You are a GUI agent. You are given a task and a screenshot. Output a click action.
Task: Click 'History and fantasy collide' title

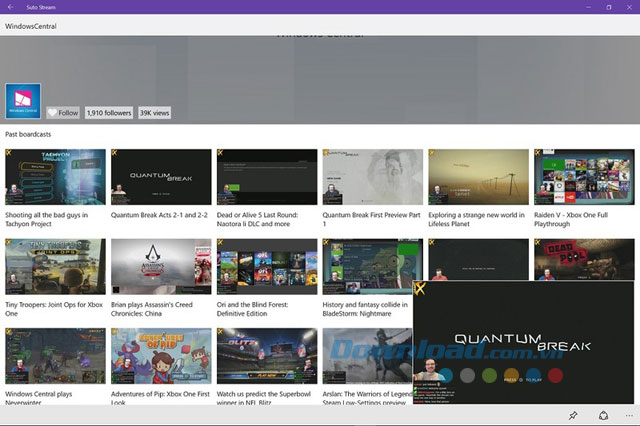(365, 309)
